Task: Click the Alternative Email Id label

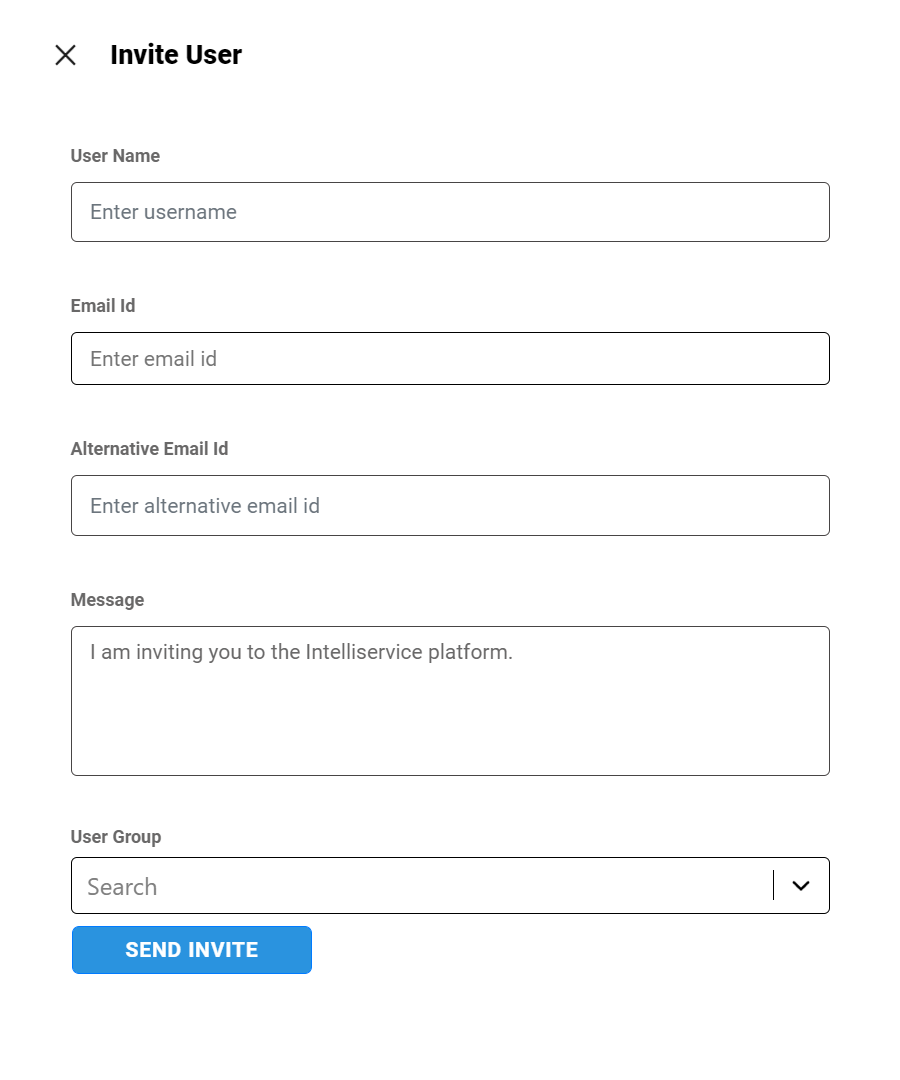Action: point(149,449)
